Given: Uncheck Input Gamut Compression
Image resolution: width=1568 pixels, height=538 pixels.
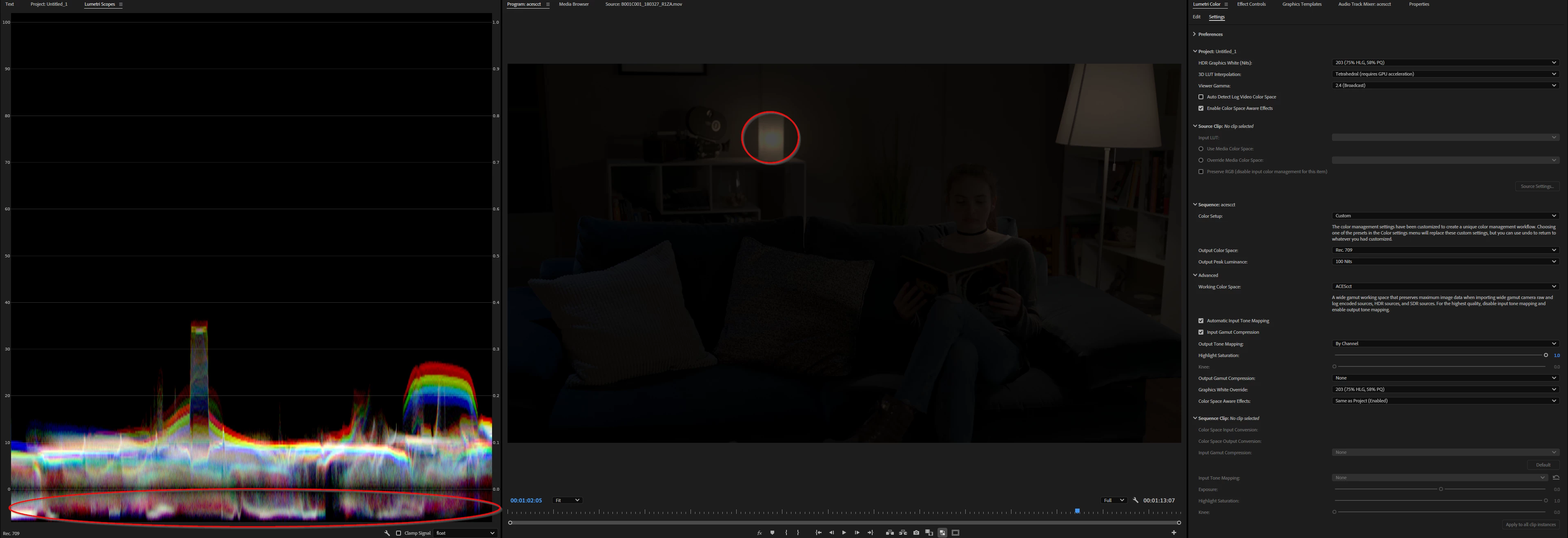Looking at the screenshot, I should (x=1201, y=332).
